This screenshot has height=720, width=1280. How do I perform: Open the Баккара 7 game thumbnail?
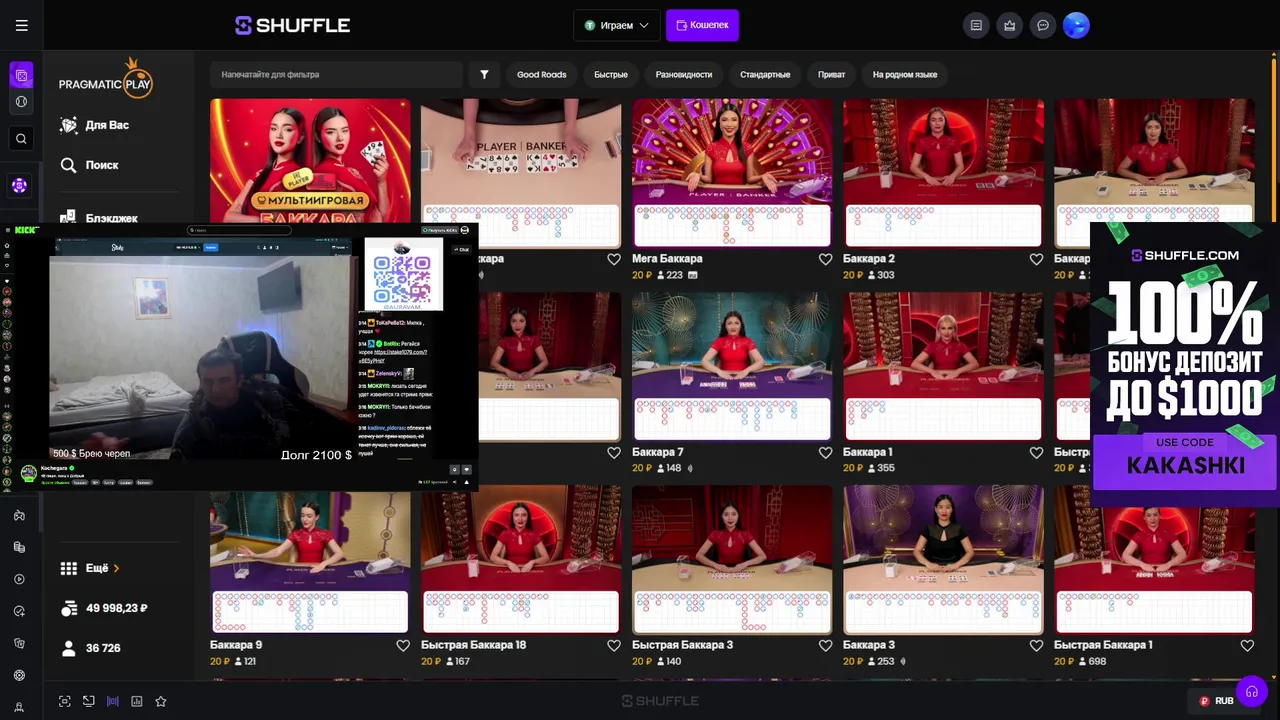(x=732, y=366)
